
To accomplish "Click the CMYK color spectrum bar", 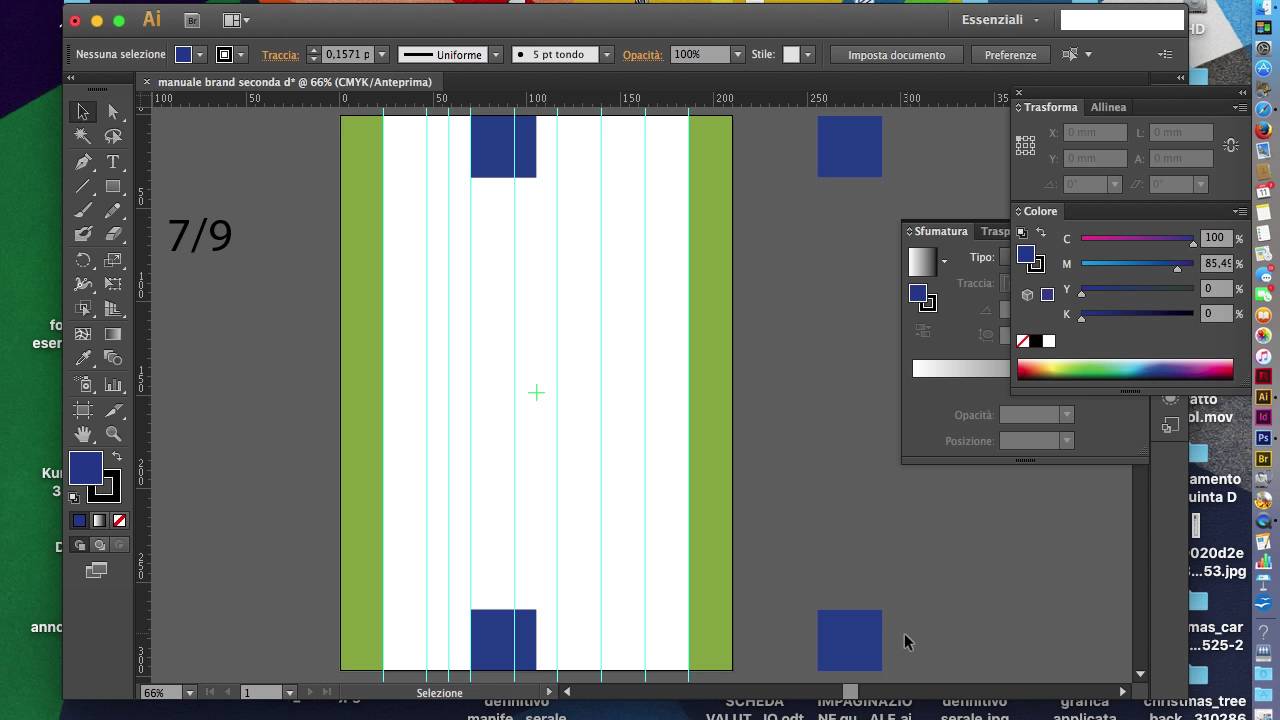I will (1125, 369).
